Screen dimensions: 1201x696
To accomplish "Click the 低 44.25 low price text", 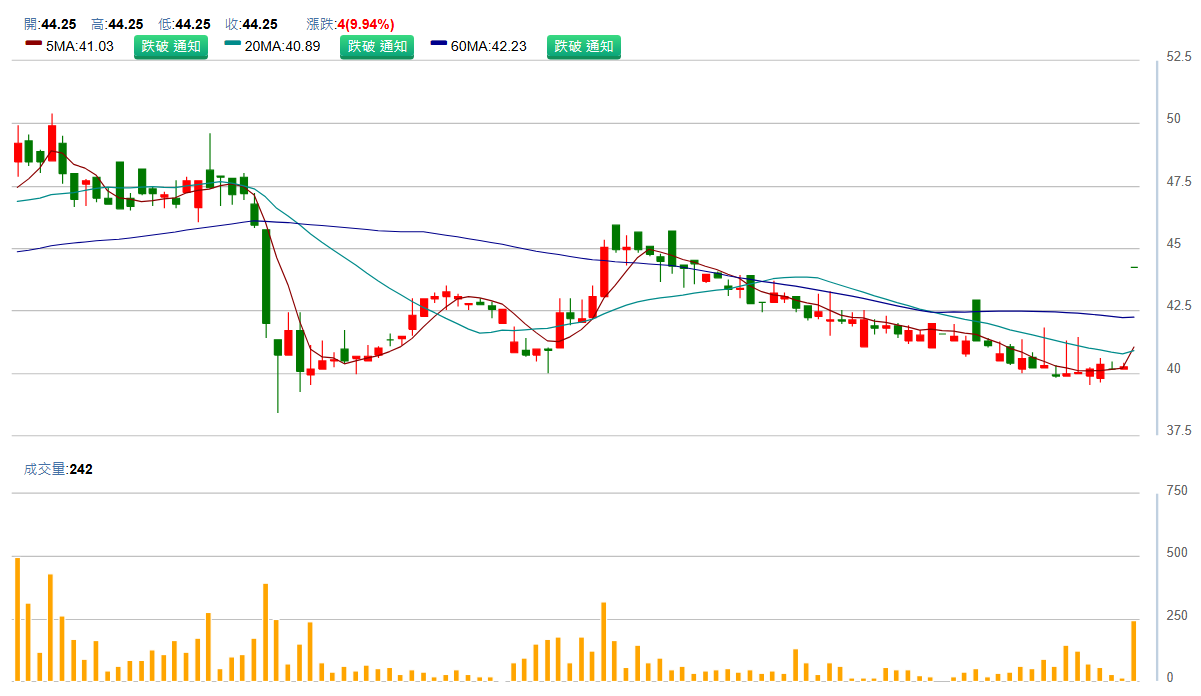I will (x=184, y=24).
